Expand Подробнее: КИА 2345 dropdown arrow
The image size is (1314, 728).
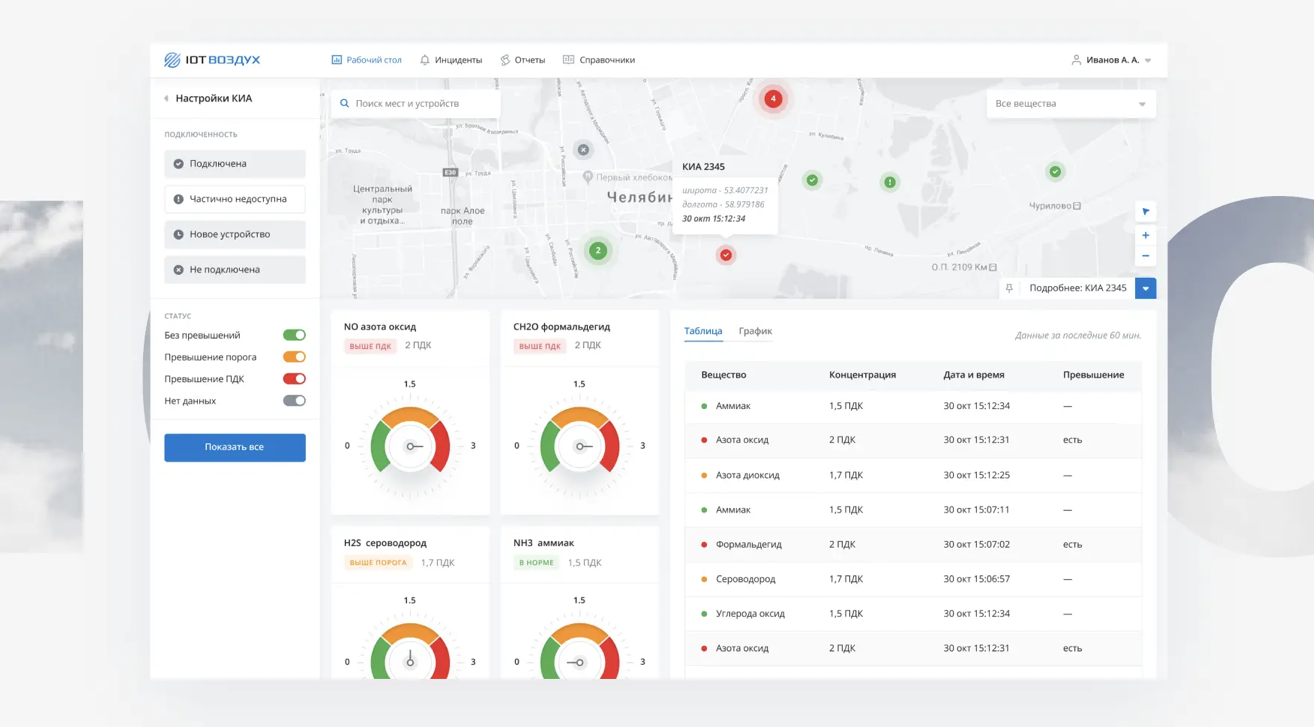[1146, 288]
